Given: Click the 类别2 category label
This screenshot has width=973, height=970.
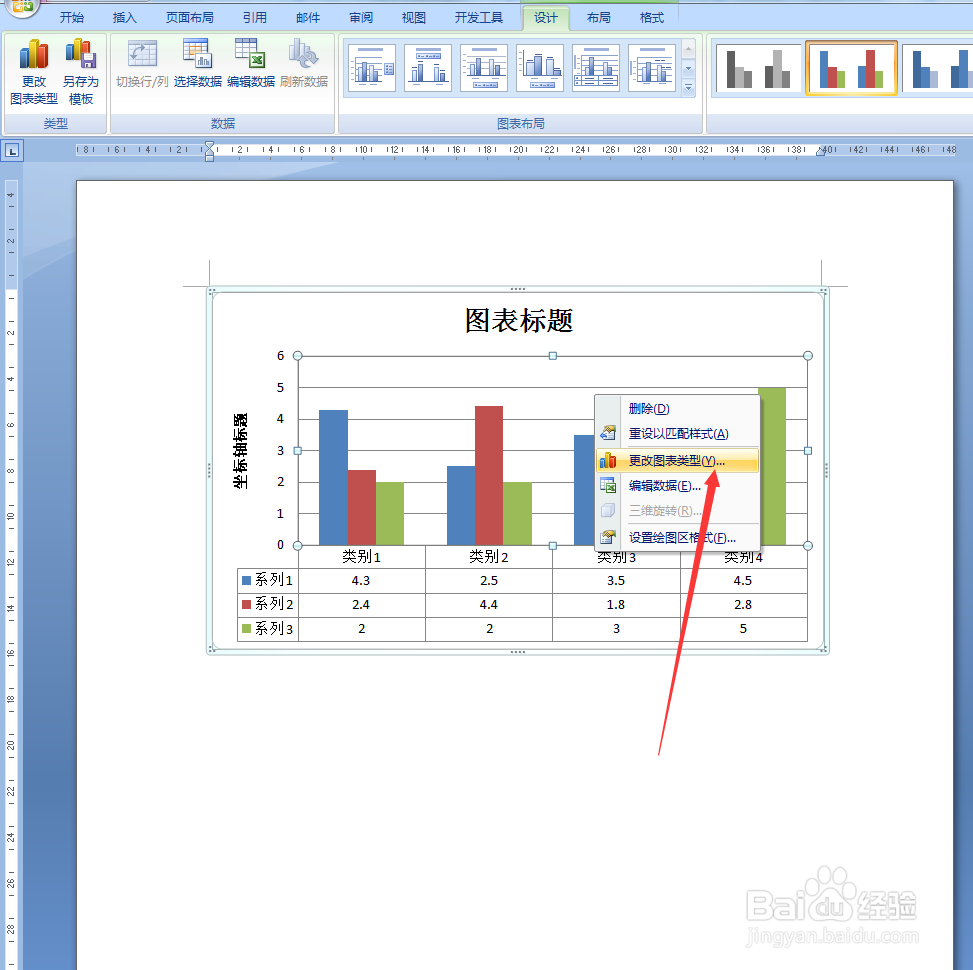Looking at the screenshot, I should tap(488, 557).
